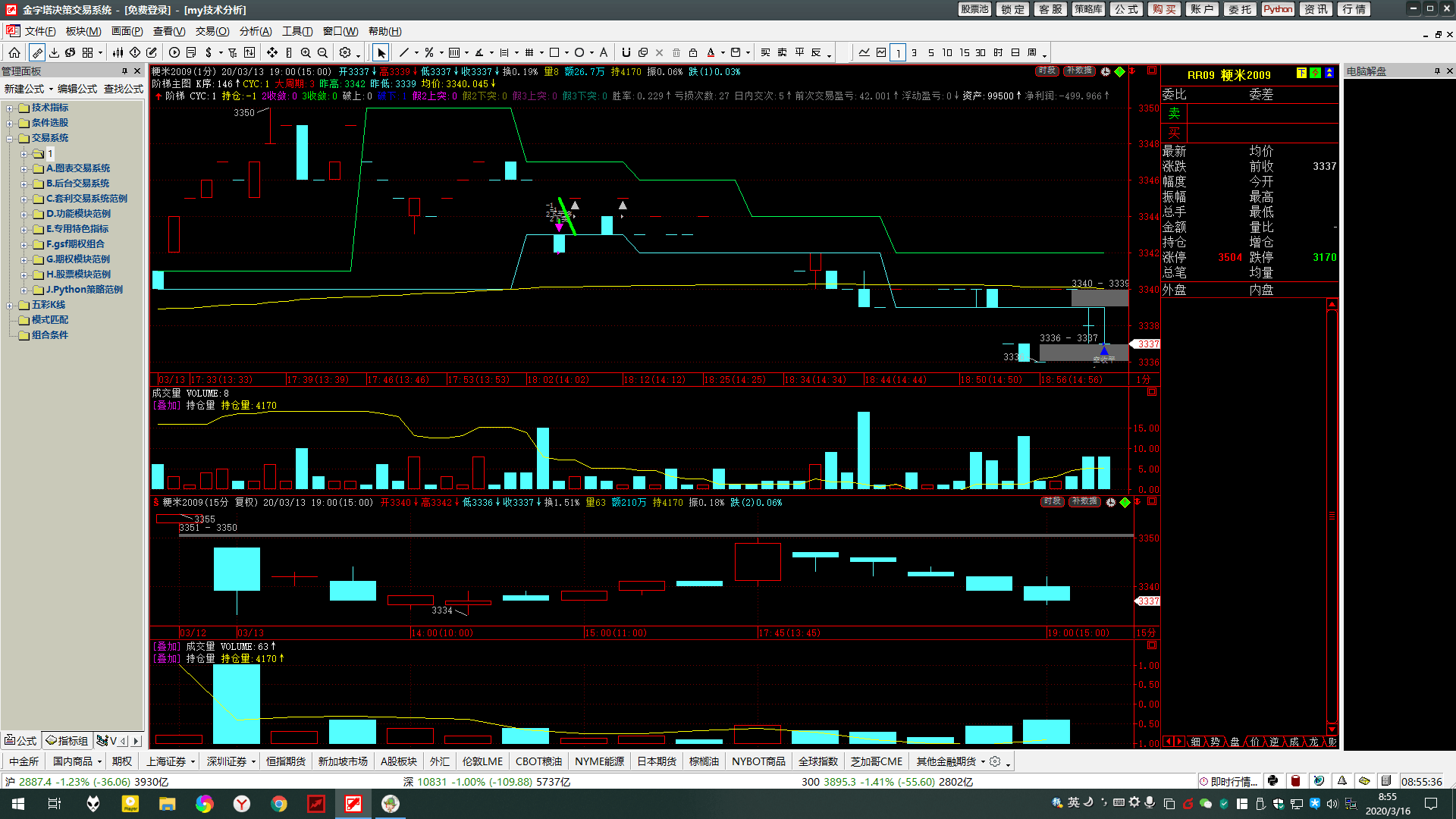Expand the 技术指标 tree folder

pos(10,108)
